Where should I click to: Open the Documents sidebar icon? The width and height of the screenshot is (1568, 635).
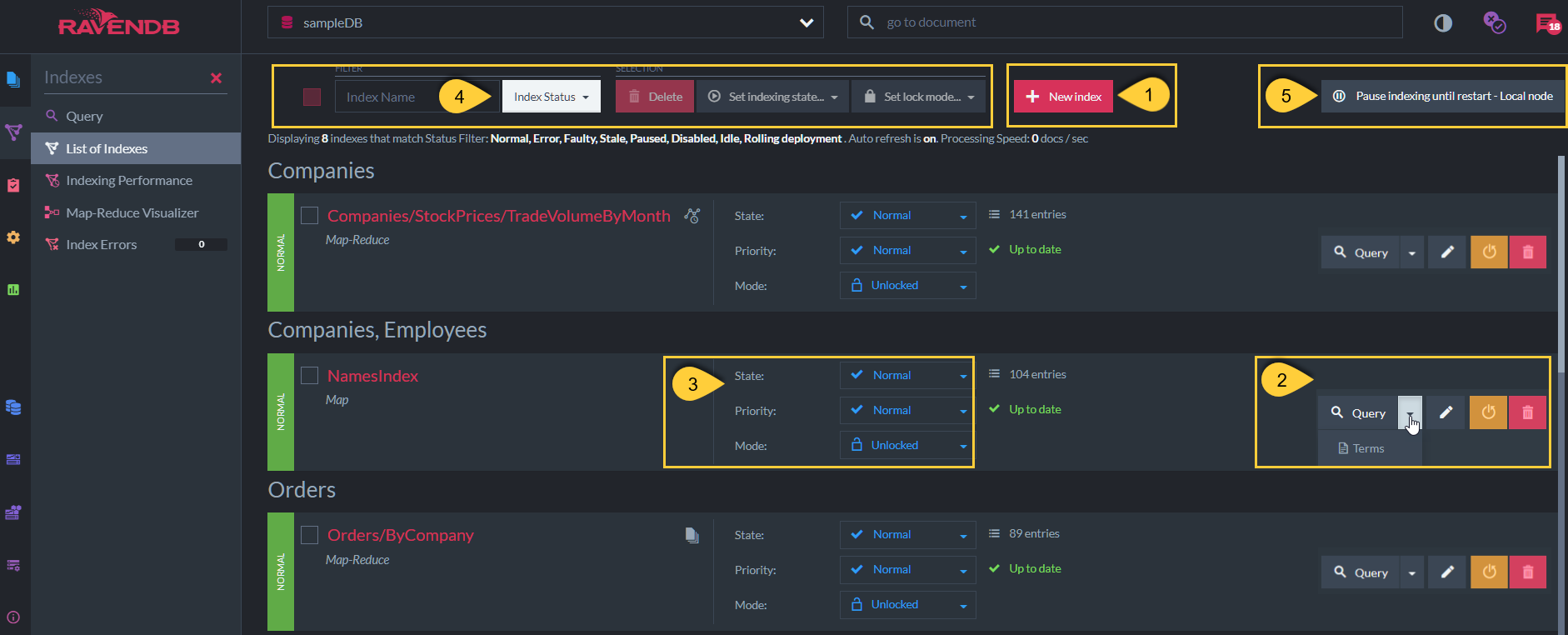coord(13,79)
